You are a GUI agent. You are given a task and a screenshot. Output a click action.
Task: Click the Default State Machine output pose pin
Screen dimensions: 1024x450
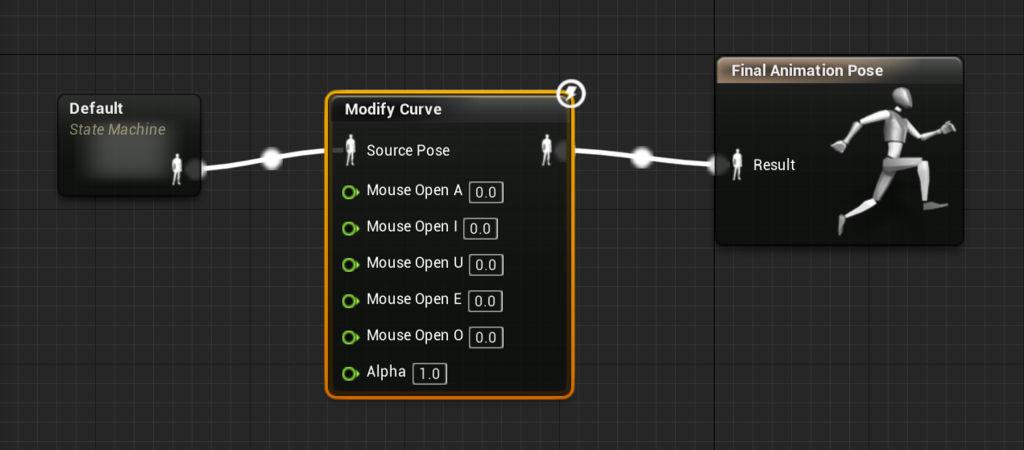pos(176,169)
